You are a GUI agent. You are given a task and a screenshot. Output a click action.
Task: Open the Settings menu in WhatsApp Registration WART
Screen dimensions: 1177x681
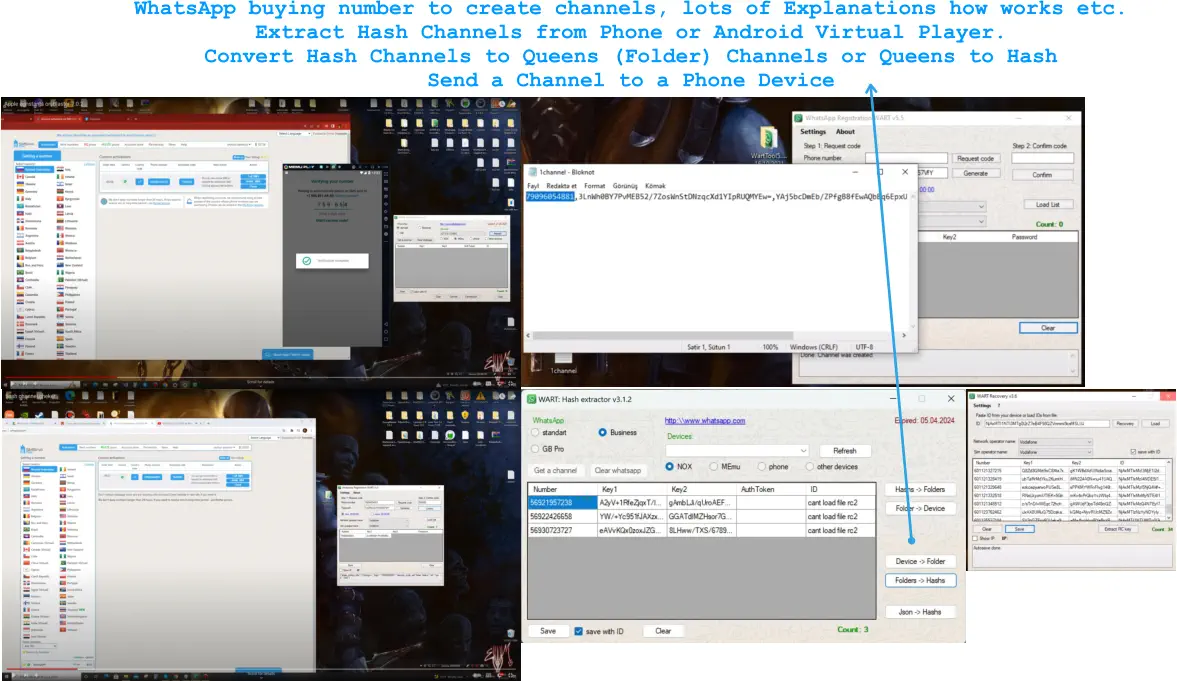[813, 131]
